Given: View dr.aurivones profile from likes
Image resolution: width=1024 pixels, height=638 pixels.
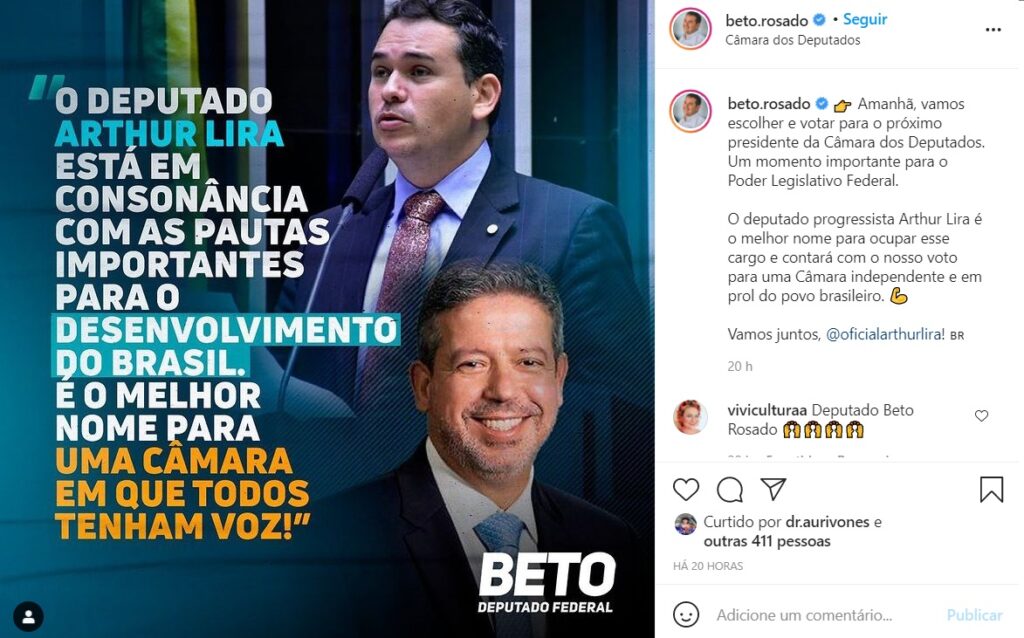Looking at the screenshot, I should click(827, 522).
